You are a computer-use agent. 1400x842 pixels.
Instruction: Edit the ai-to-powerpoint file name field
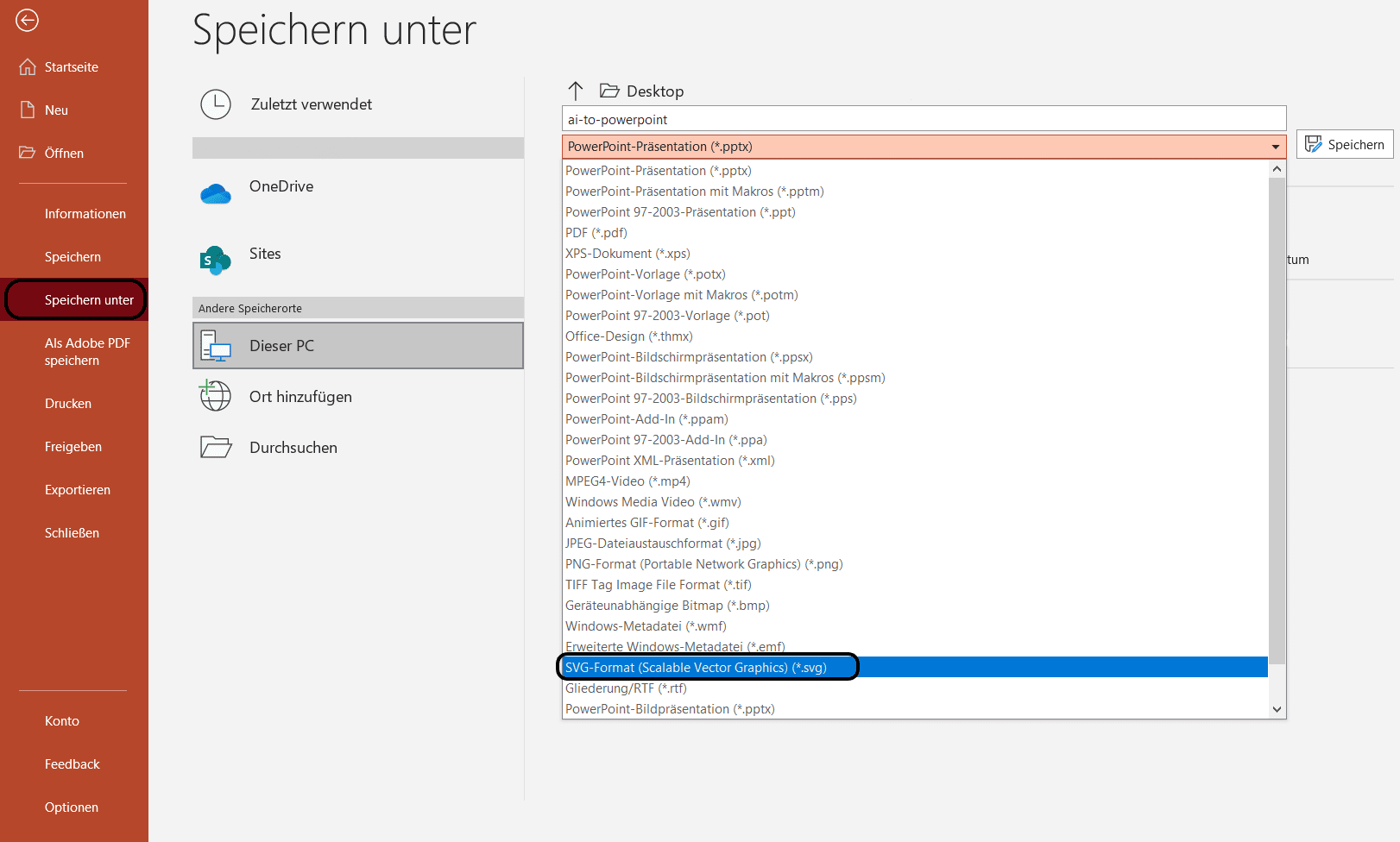pyautogui.click(x=924, y=119)
